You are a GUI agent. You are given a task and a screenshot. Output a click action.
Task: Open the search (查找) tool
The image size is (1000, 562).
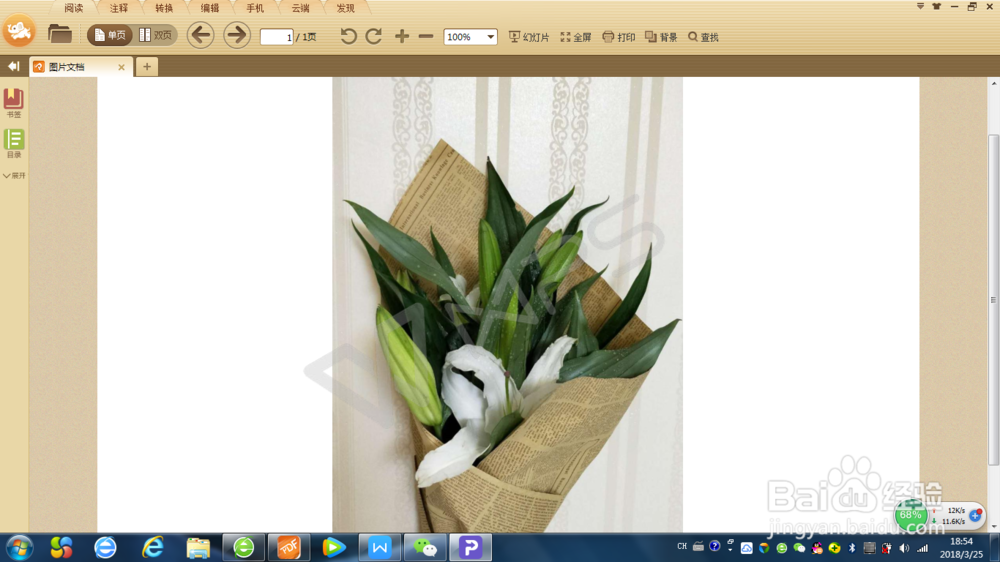pos(703,37)
